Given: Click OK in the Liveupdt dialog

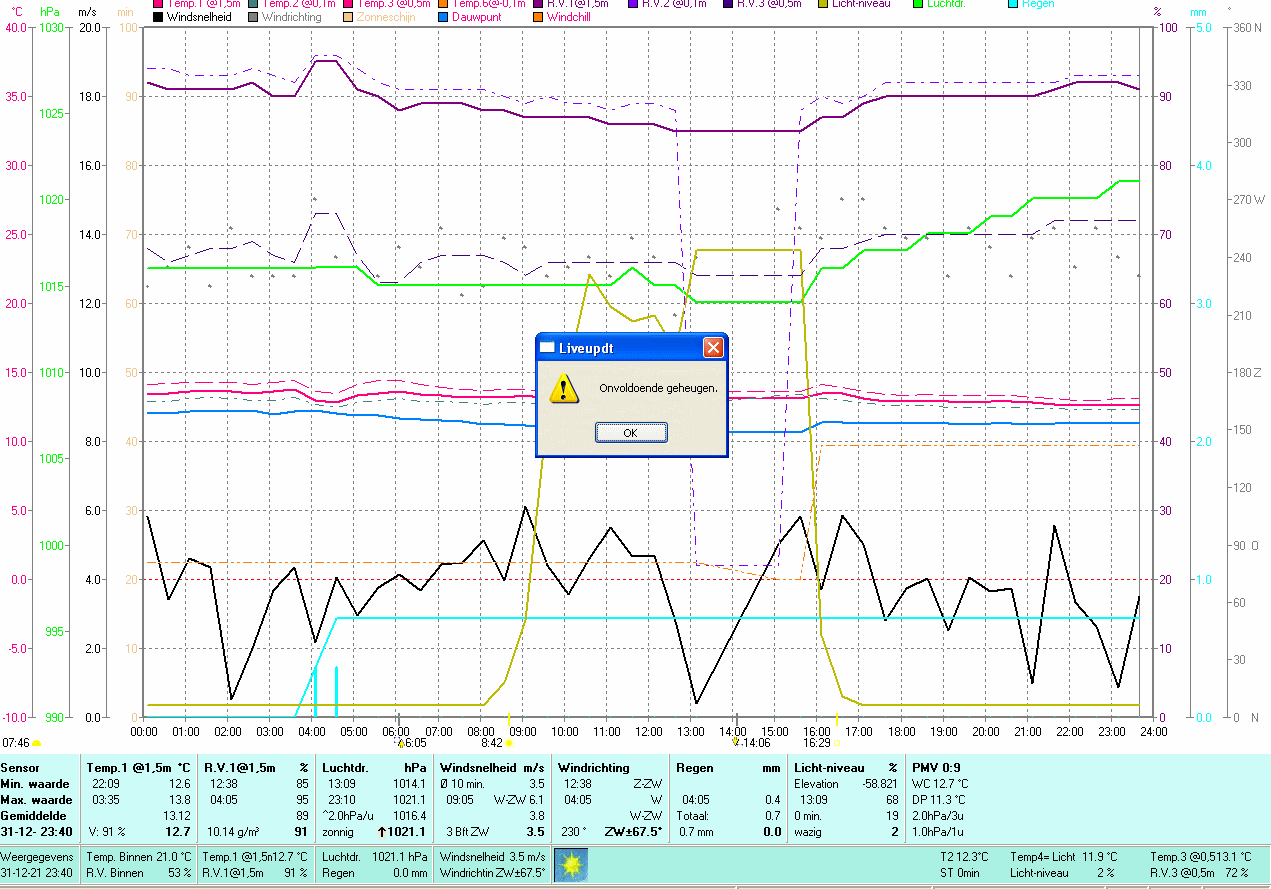Looking at the screenshot, I should (630, 433).
